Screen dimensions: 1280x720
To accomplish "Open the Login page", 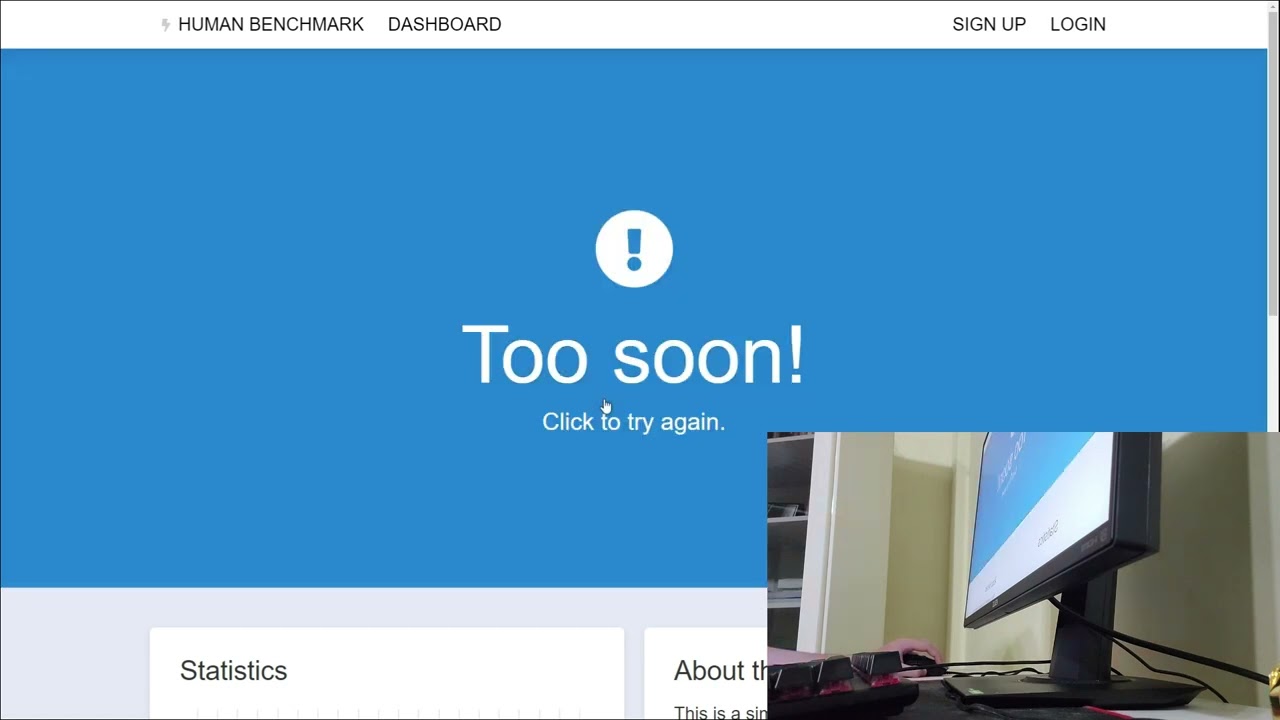I will click(x=1078, y=24).
